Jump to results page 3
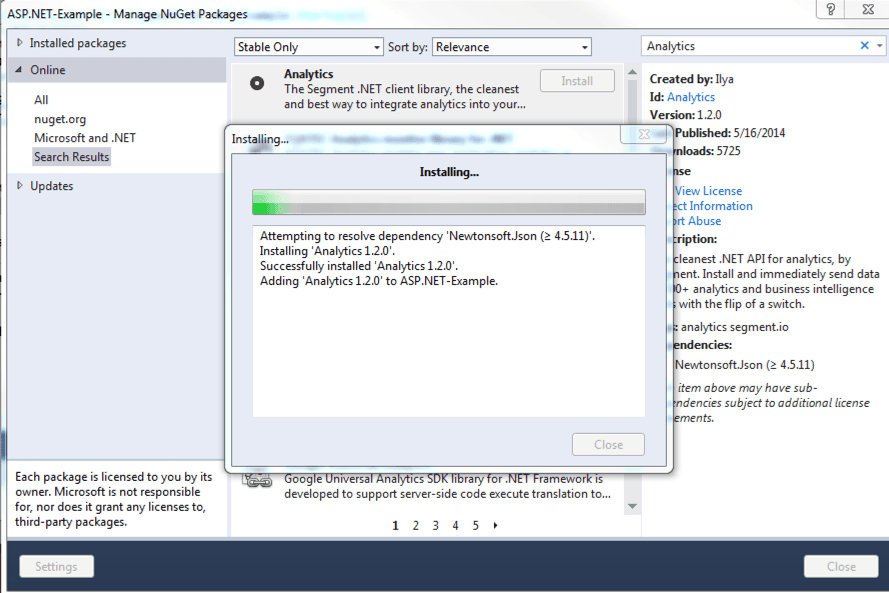The image size is (889, 593). point(435,524)
